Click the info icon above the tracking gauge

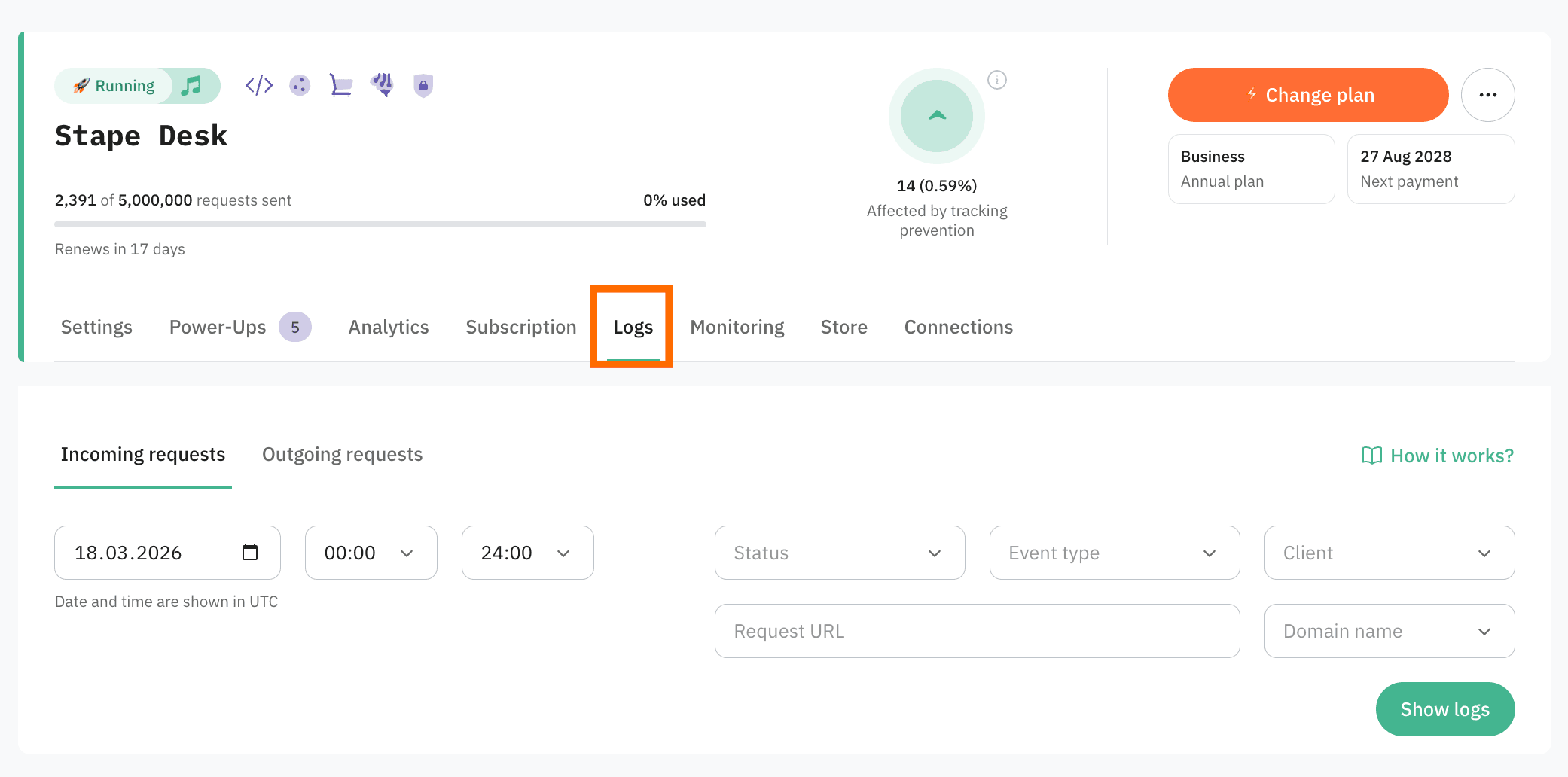click(998, 79)
